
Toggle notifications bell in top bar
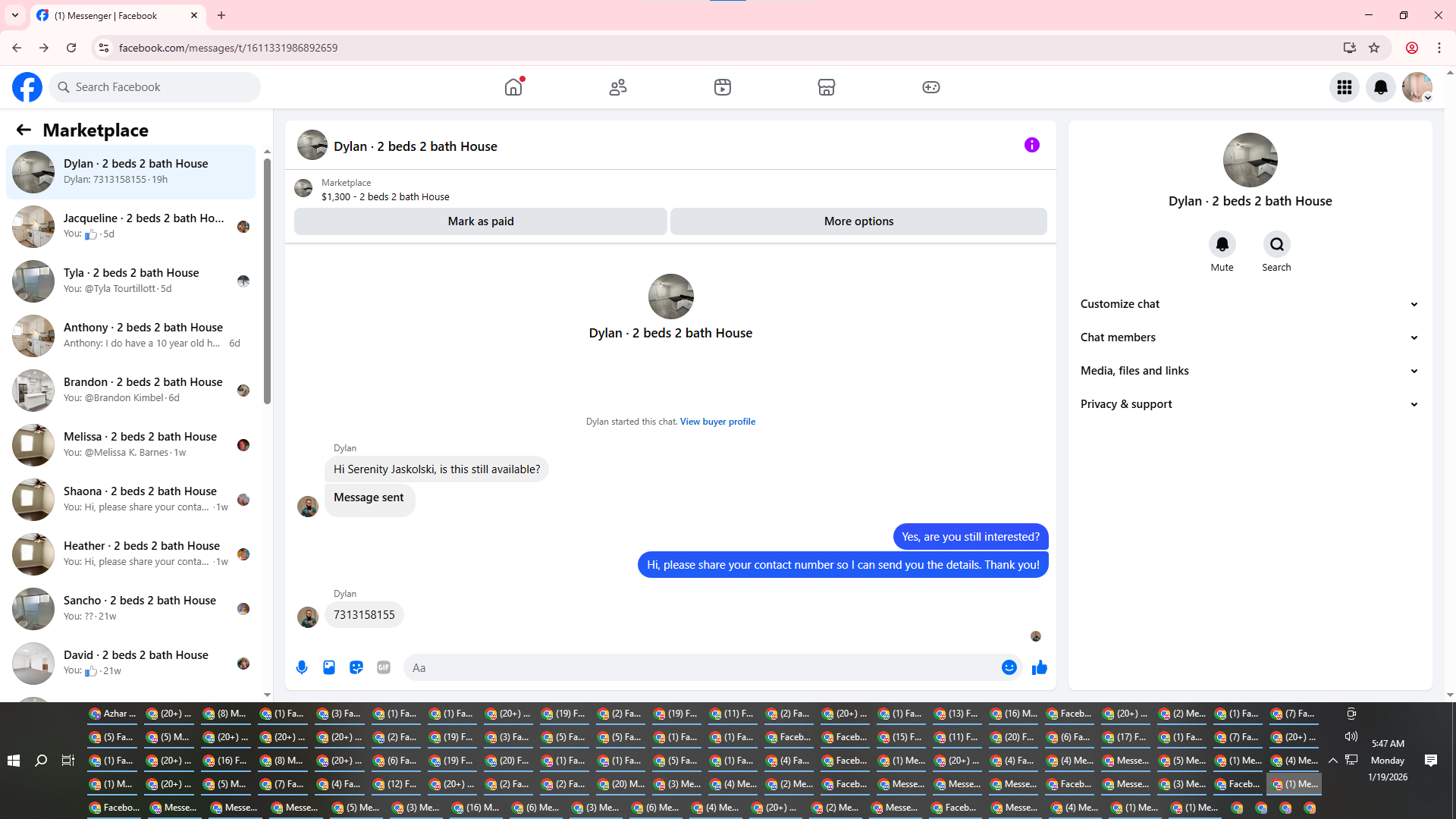tap(1381, 87)
